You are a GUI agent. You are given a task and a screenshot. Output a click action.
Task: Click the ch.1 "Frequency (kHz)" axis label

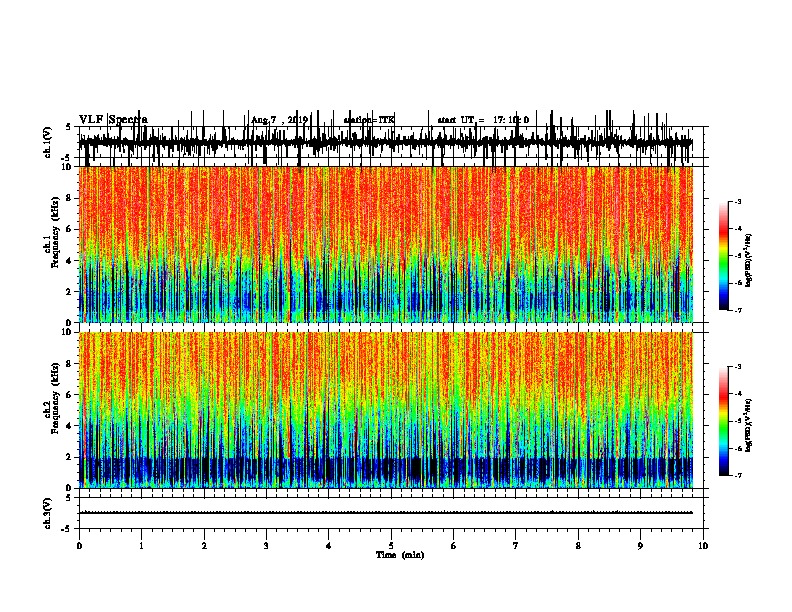(x=55, y=232)
